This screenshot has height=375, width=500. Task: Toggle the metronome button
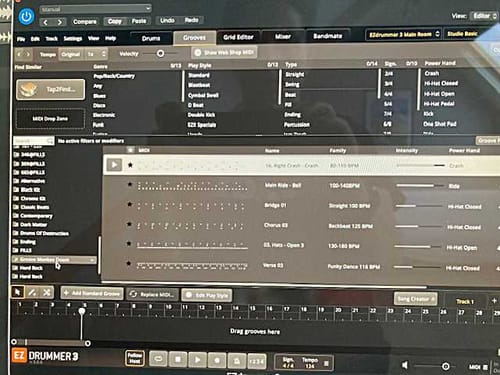(x=237, y=361)
